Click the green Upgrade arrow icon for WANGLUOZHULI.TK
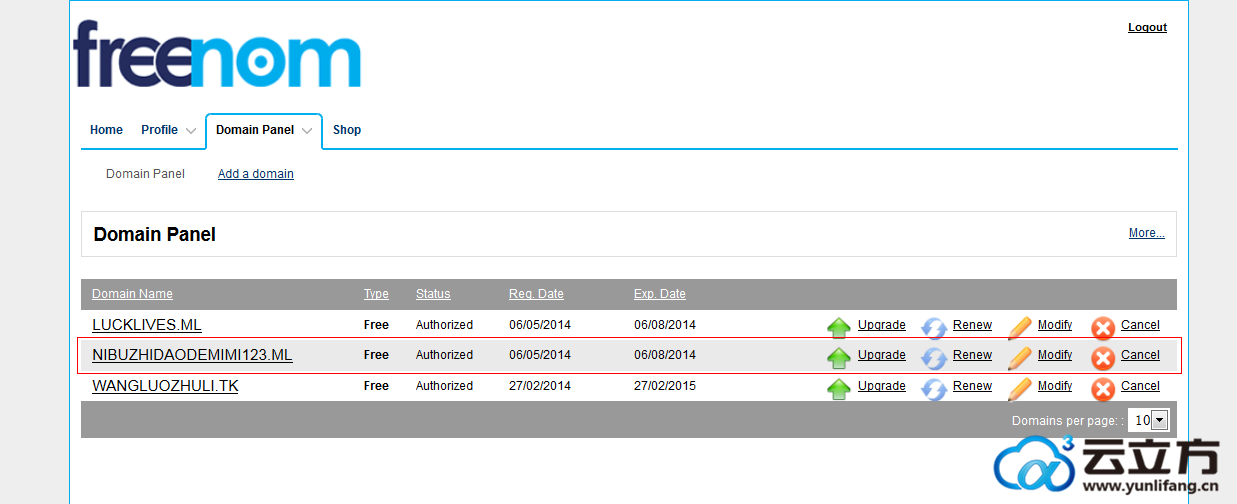The height and width of the screenshot is (504, 1237). click(x=839, y=388)
